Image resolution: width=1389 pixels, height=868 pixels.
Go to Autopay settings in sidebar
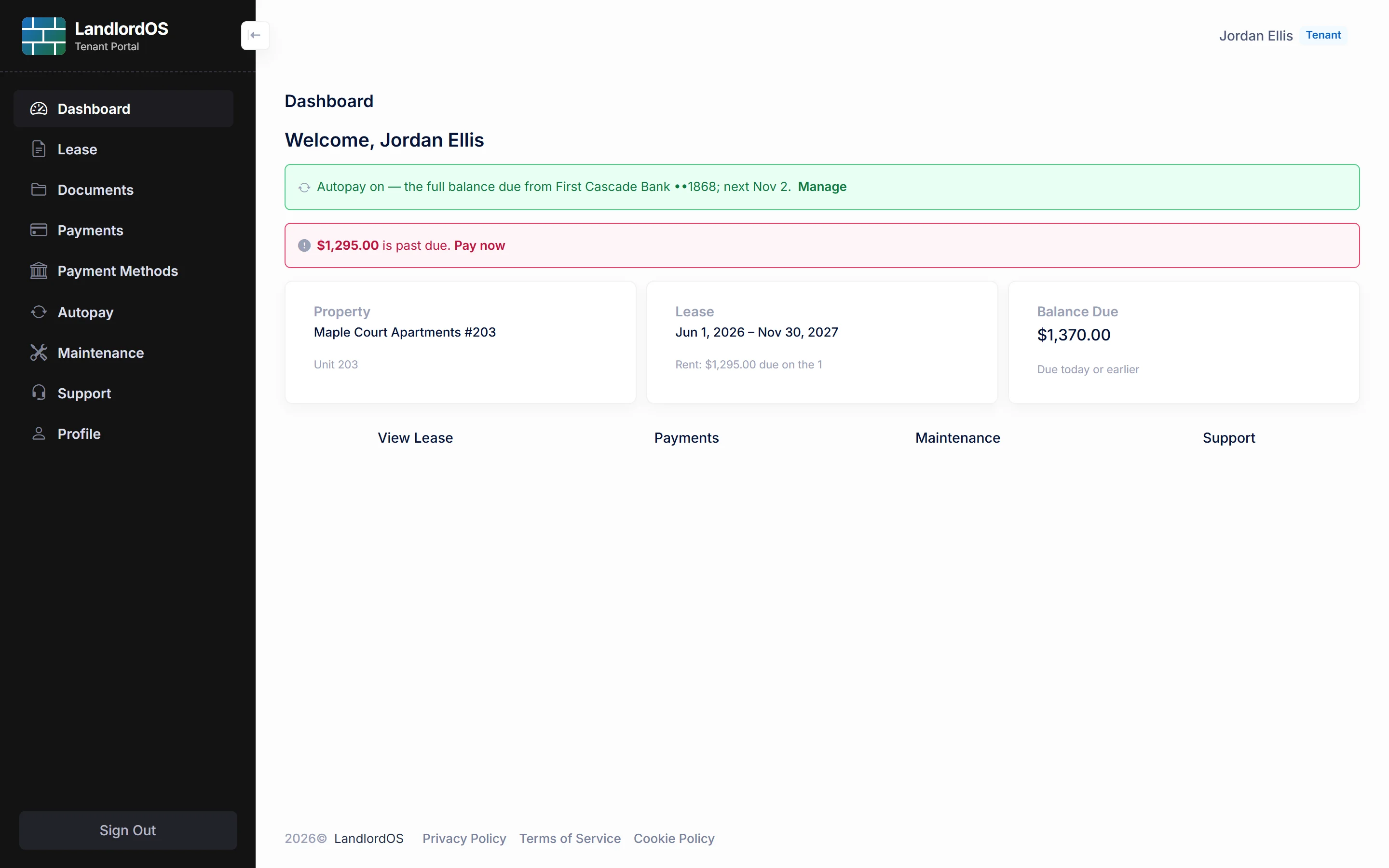click(123, 312)
